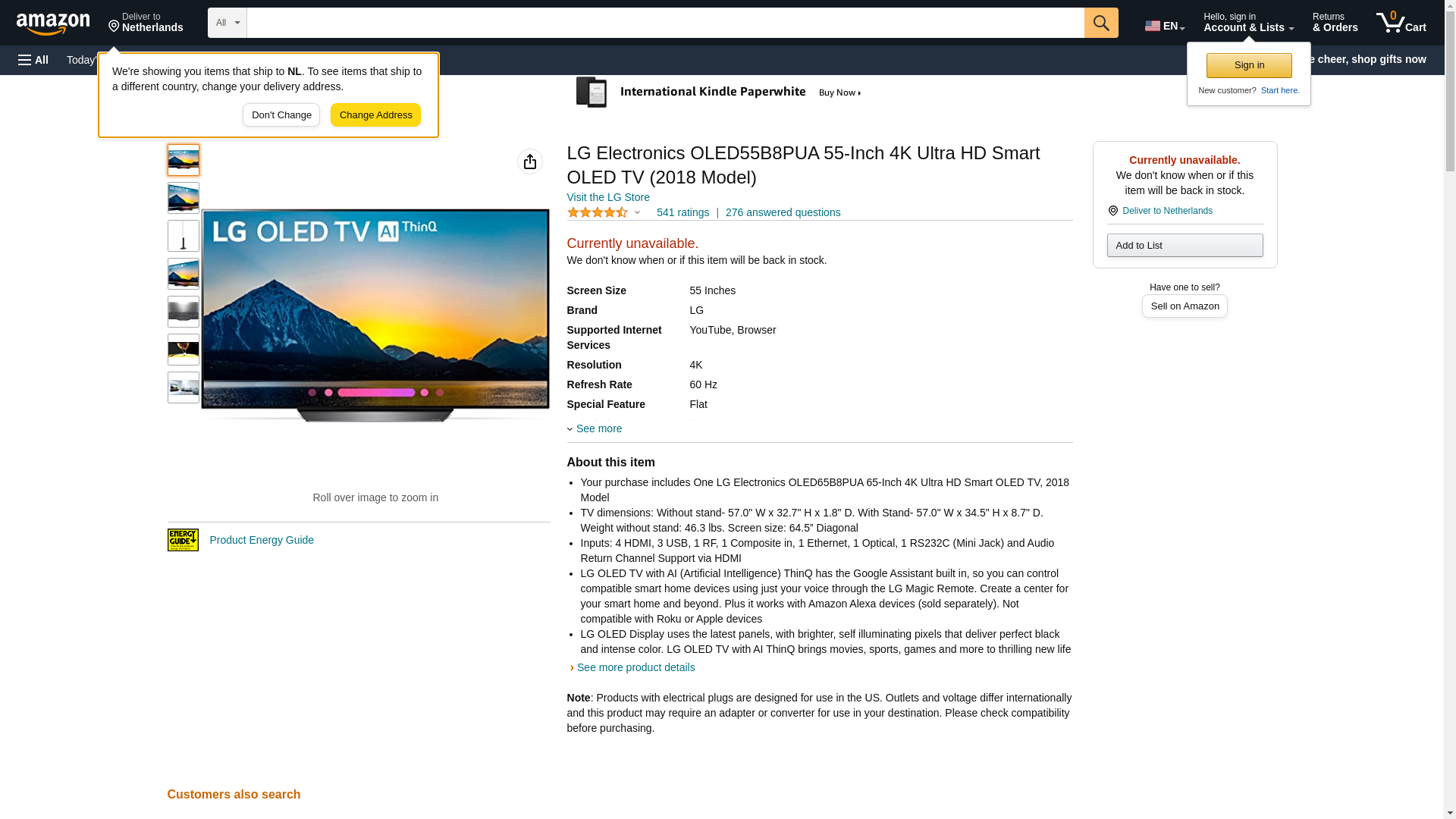
Task: Click the star rating icons
Action: click(598, 213)
